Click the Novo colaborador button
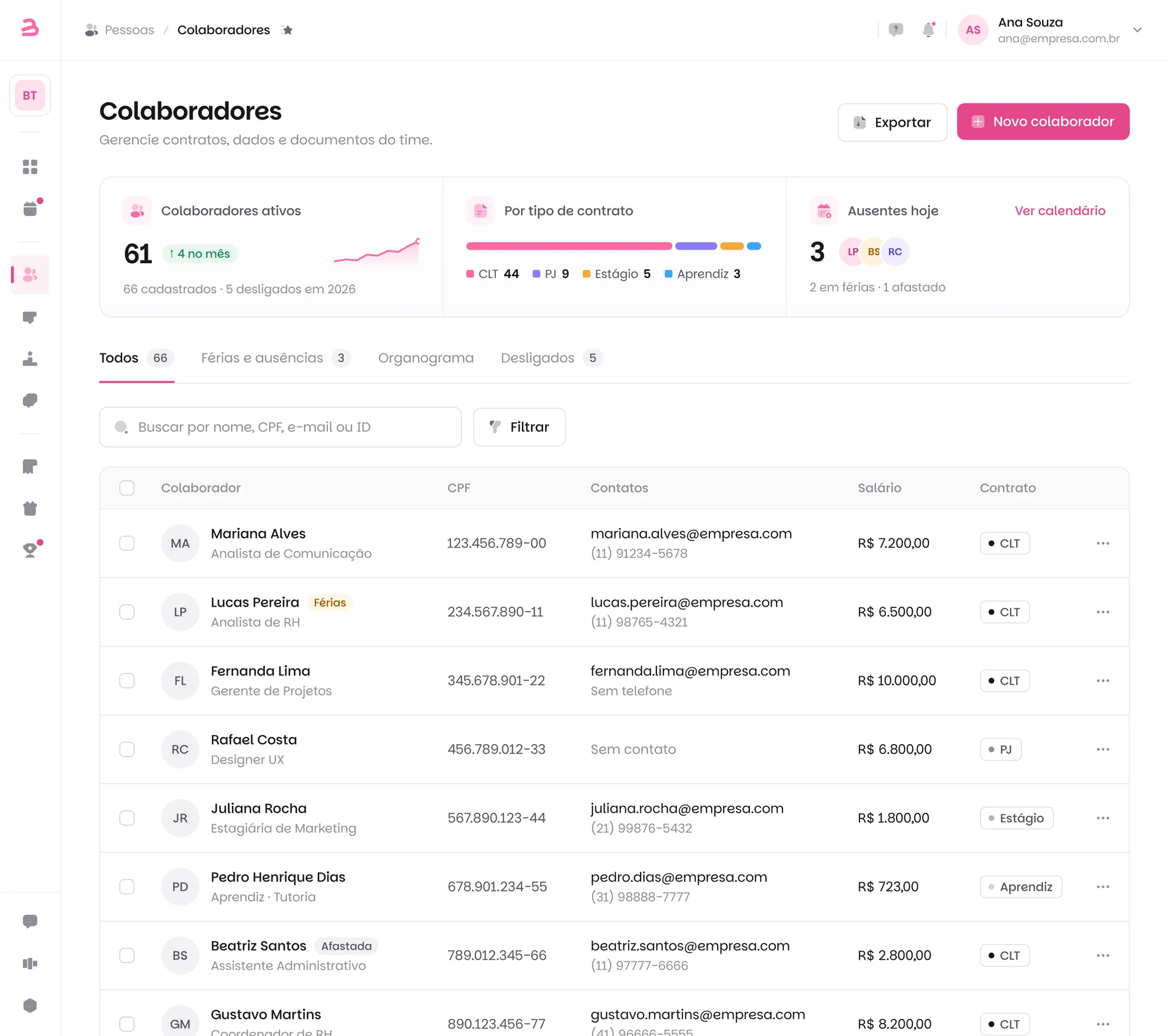Image resolution: width=1168 pixels, height=1036 pixels. pyautogui.click(x=1043, y=122)
